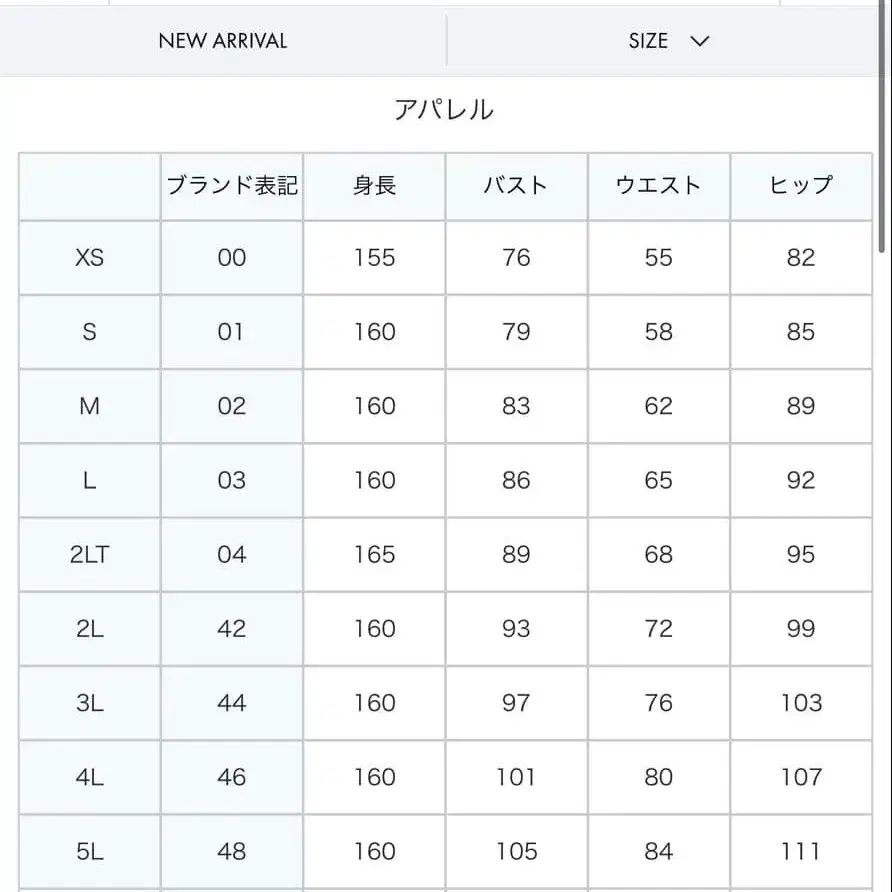Switch to the NEW ARRIVAL tab
Image resolution: width=892 pixels, height=892 pixels.
click(221, 41)
